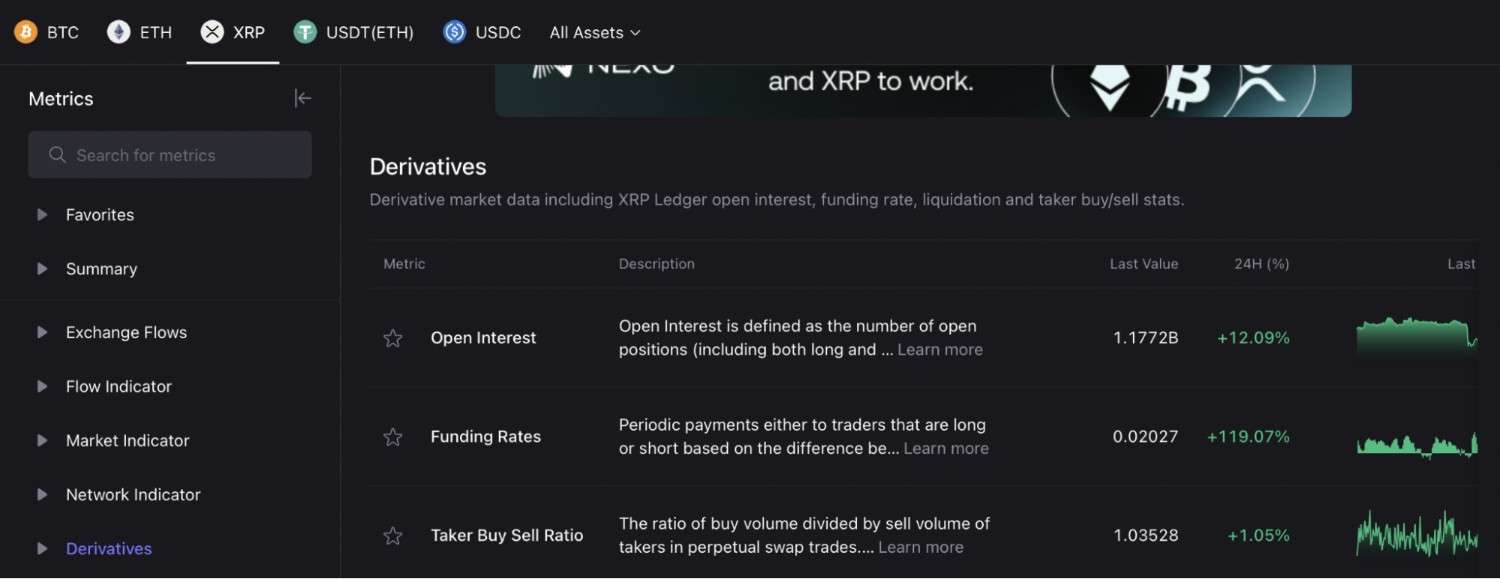
Task: Toggle favorite star for Taker Buy Sell Ratio
Action: click(x=393, y=536)
